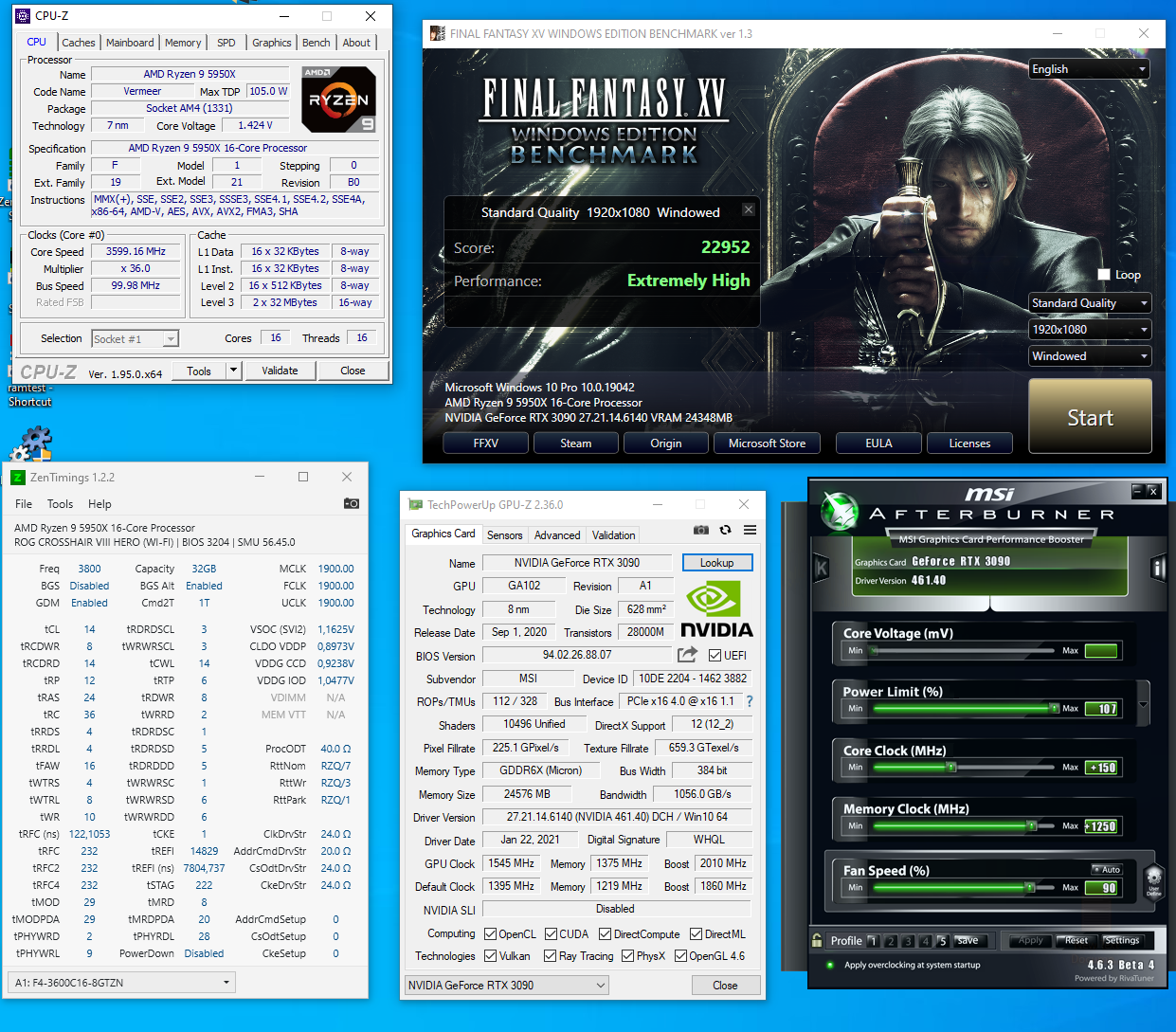Toggle apply overclocking at system startup
1176x1032 pixels.
830,965
